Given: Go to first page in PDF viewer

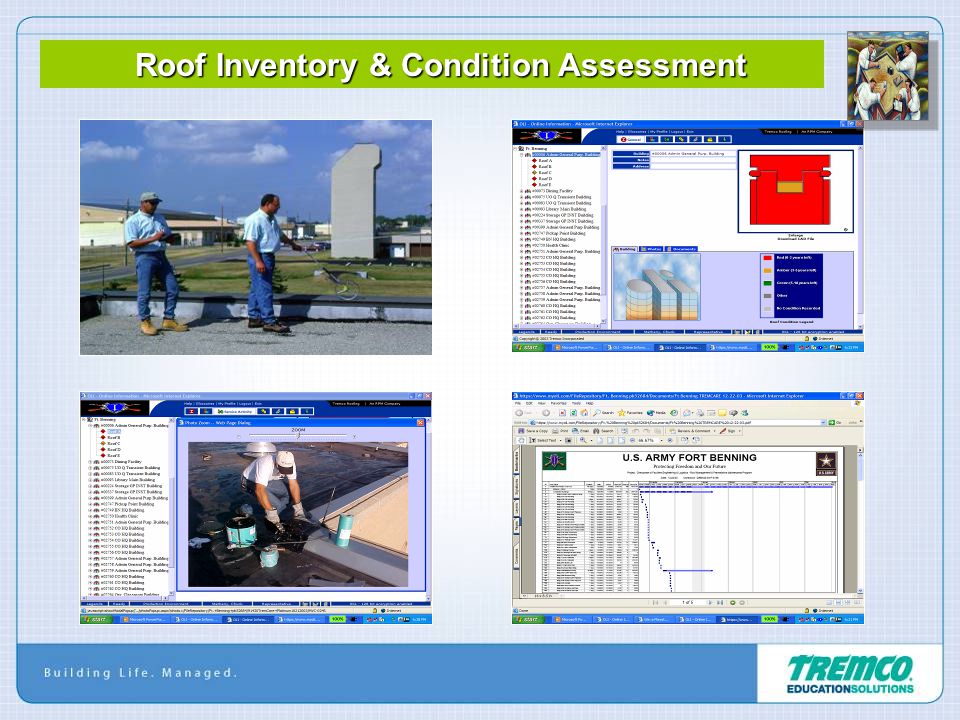Looking at the screenshot, I should tap(654, 603).
